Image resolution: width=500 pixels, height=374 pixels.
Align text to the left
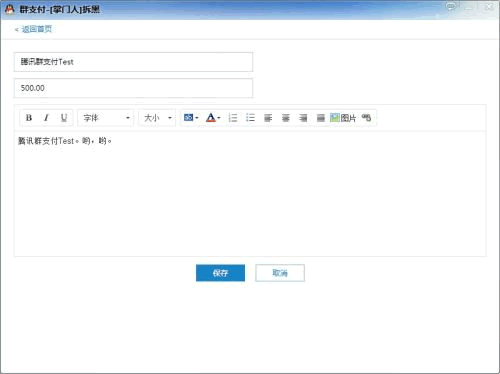pyautogui.click(x=268, y=118)
